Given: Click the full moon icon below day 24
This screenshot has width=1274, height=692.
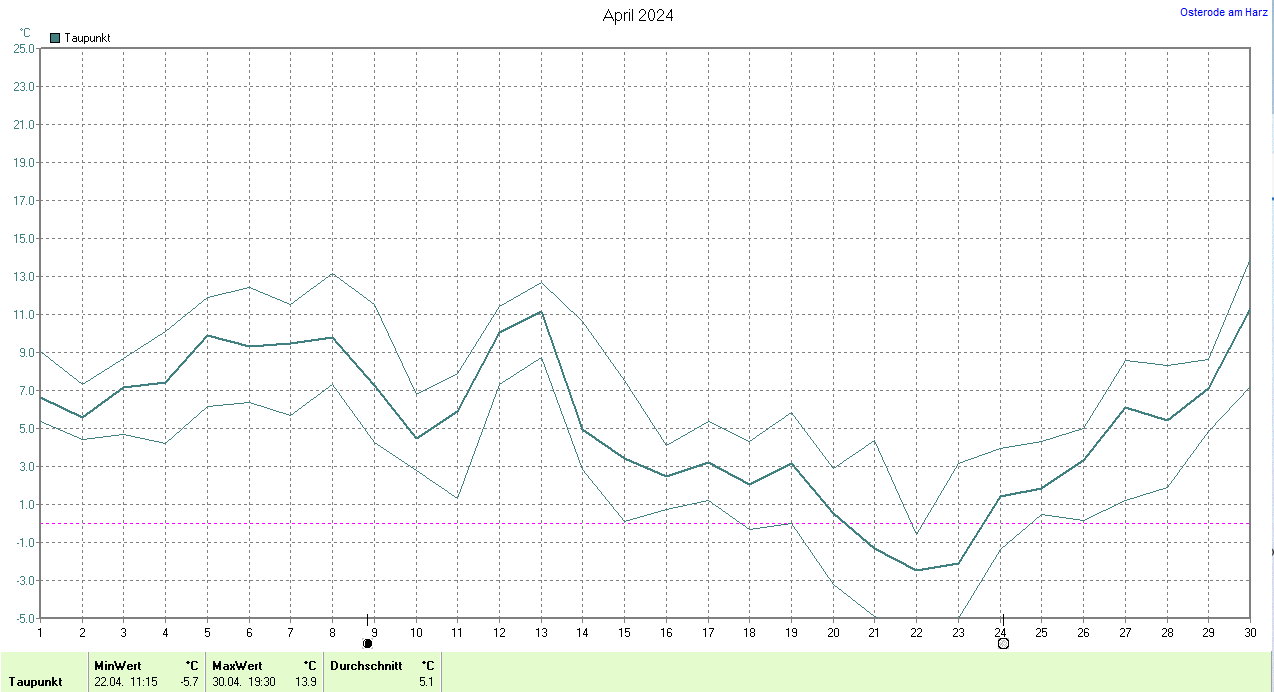Looking at the screenshot, I should (x=1003, y=643).
